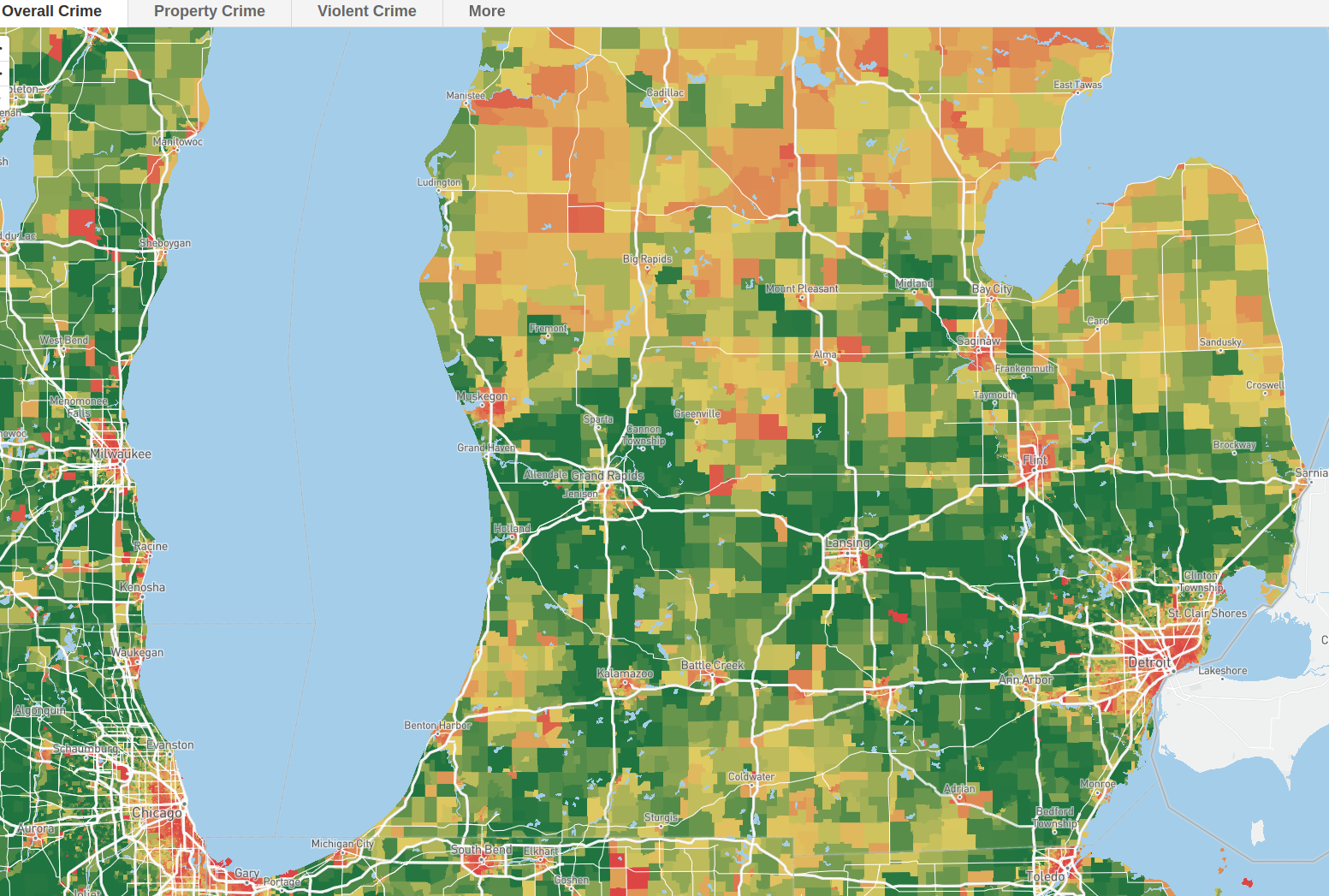
Task: Click the Allendale label
Action: point(545,475)
